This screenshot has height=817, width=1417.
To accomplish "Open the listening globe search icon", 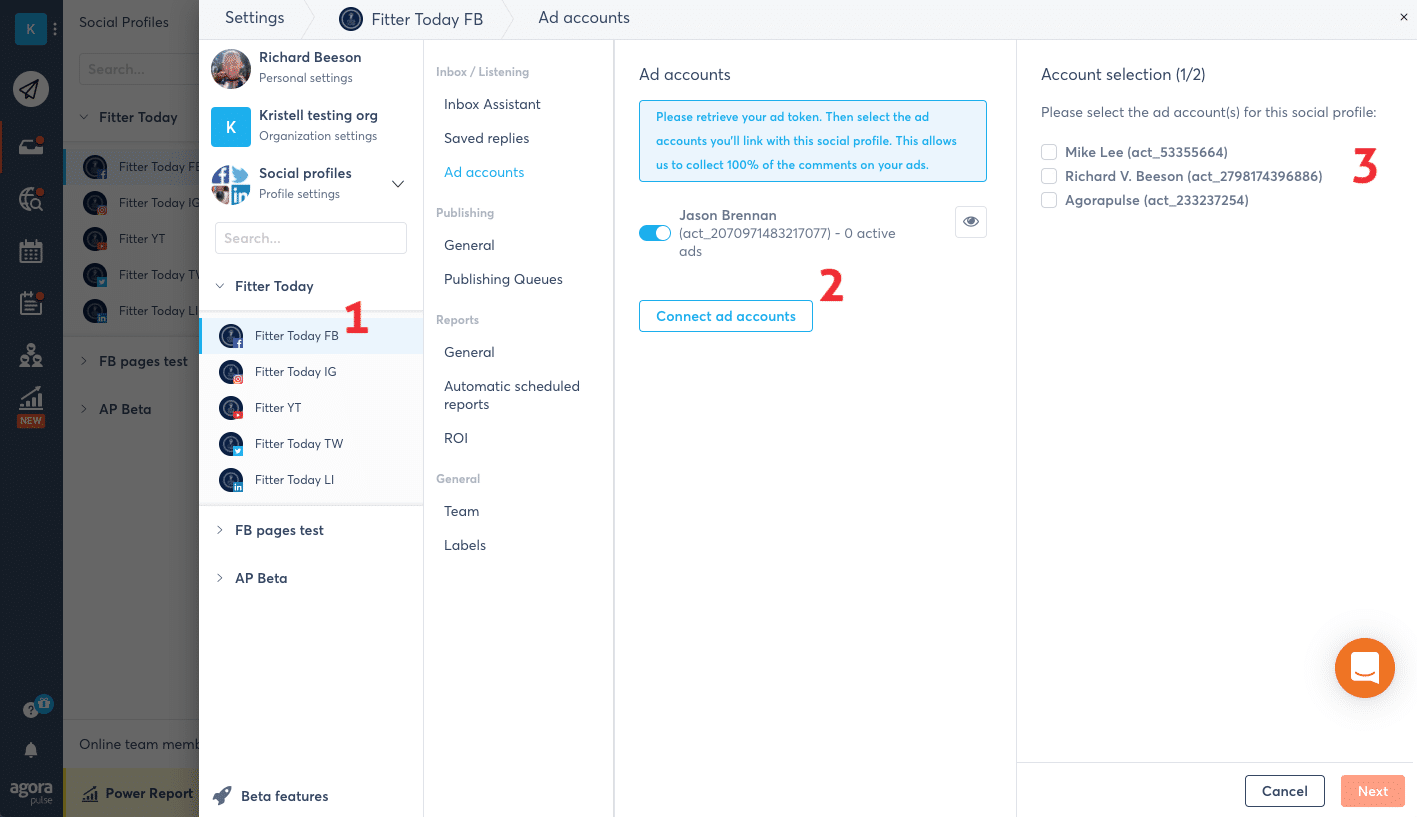I will [x=31, y=200].
